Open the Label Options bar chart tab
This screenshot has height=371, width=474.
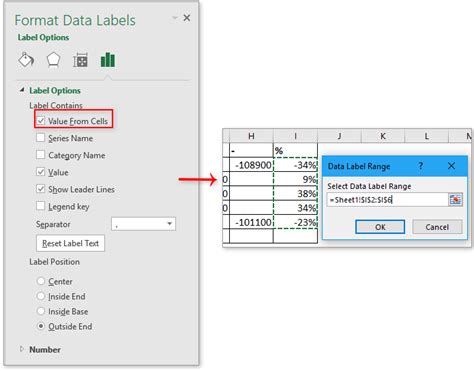pos(108,60)
